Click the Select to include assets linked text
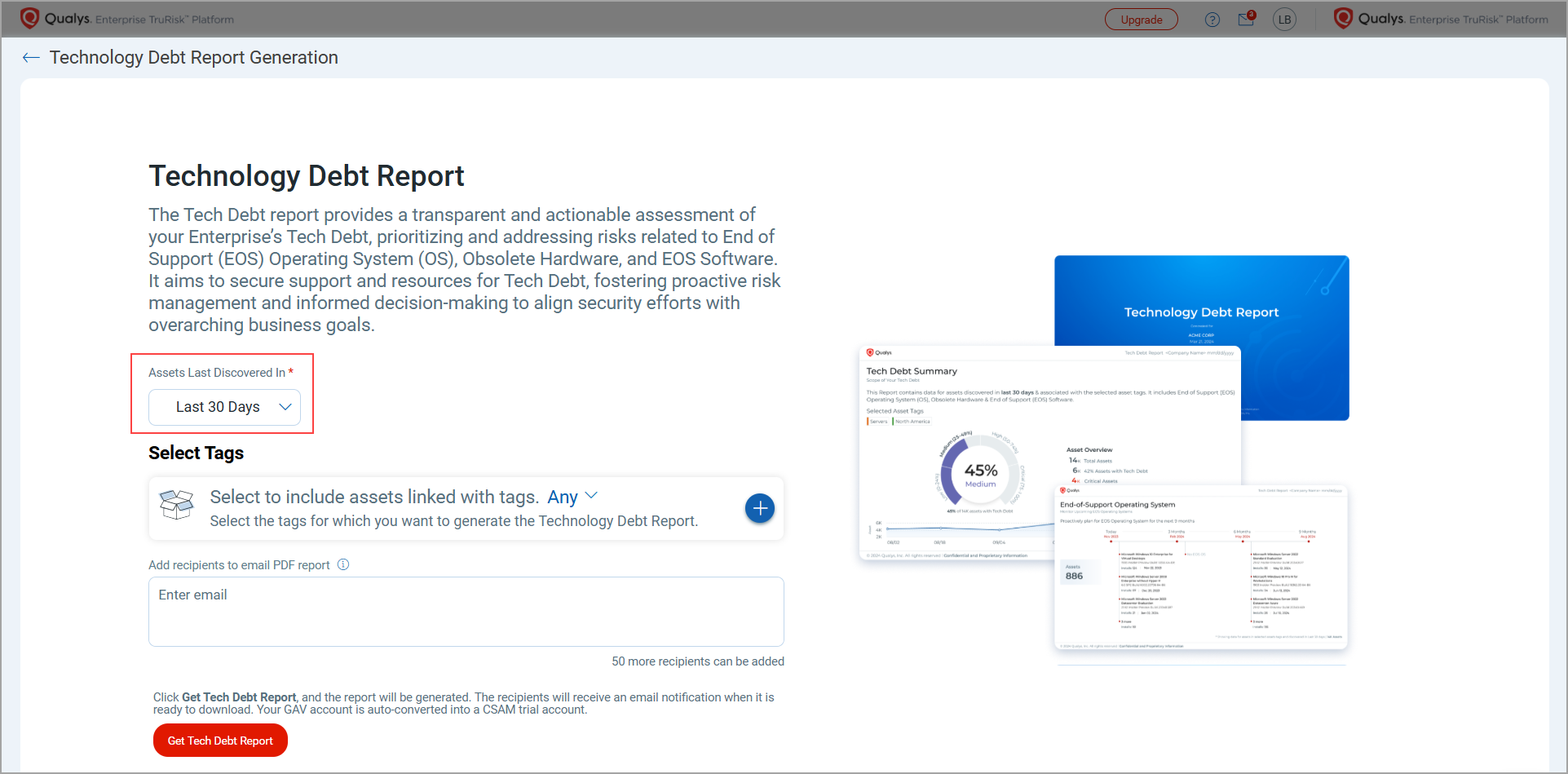 coord(374,497)
